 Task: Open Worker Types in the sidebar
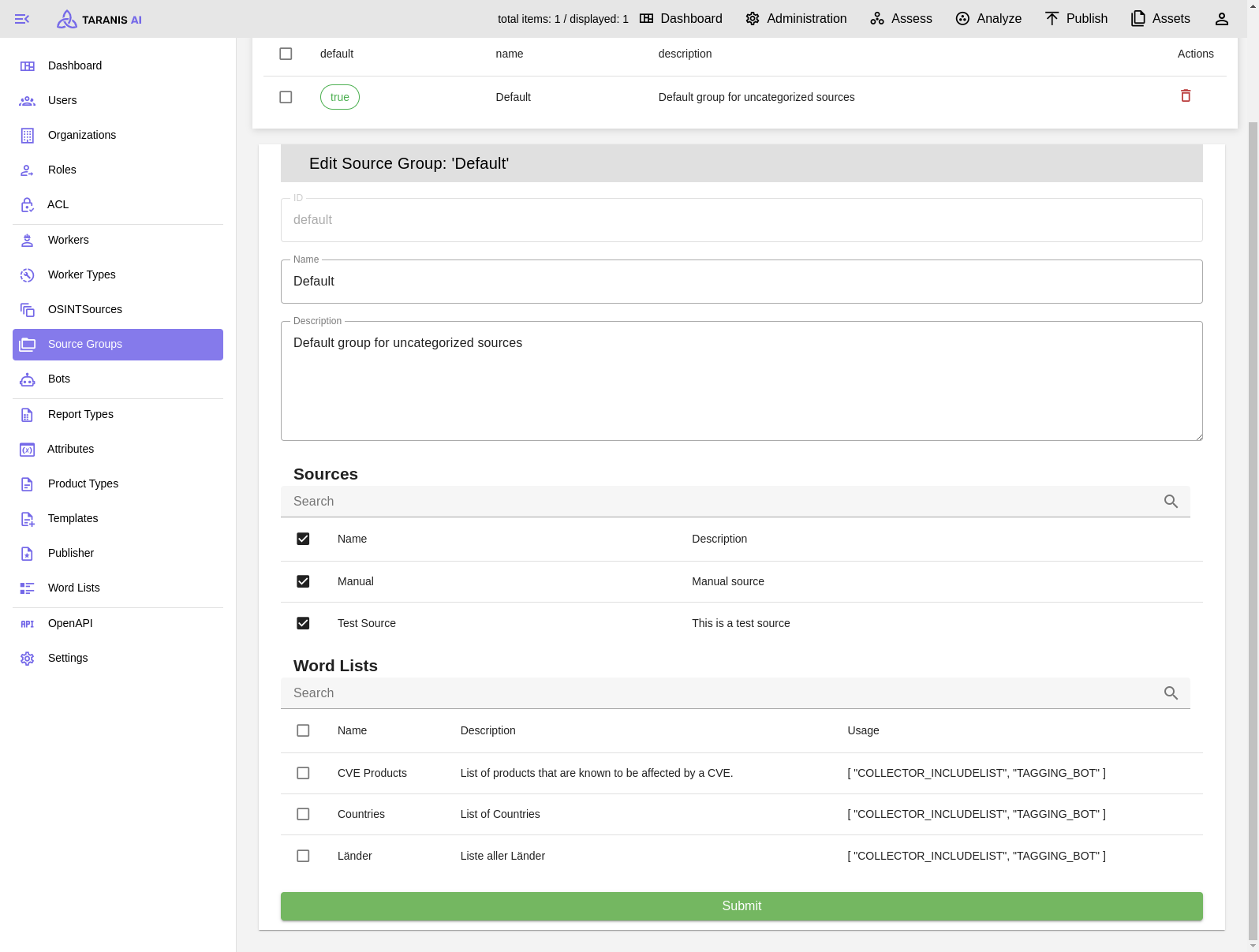(x=118, y=274)
